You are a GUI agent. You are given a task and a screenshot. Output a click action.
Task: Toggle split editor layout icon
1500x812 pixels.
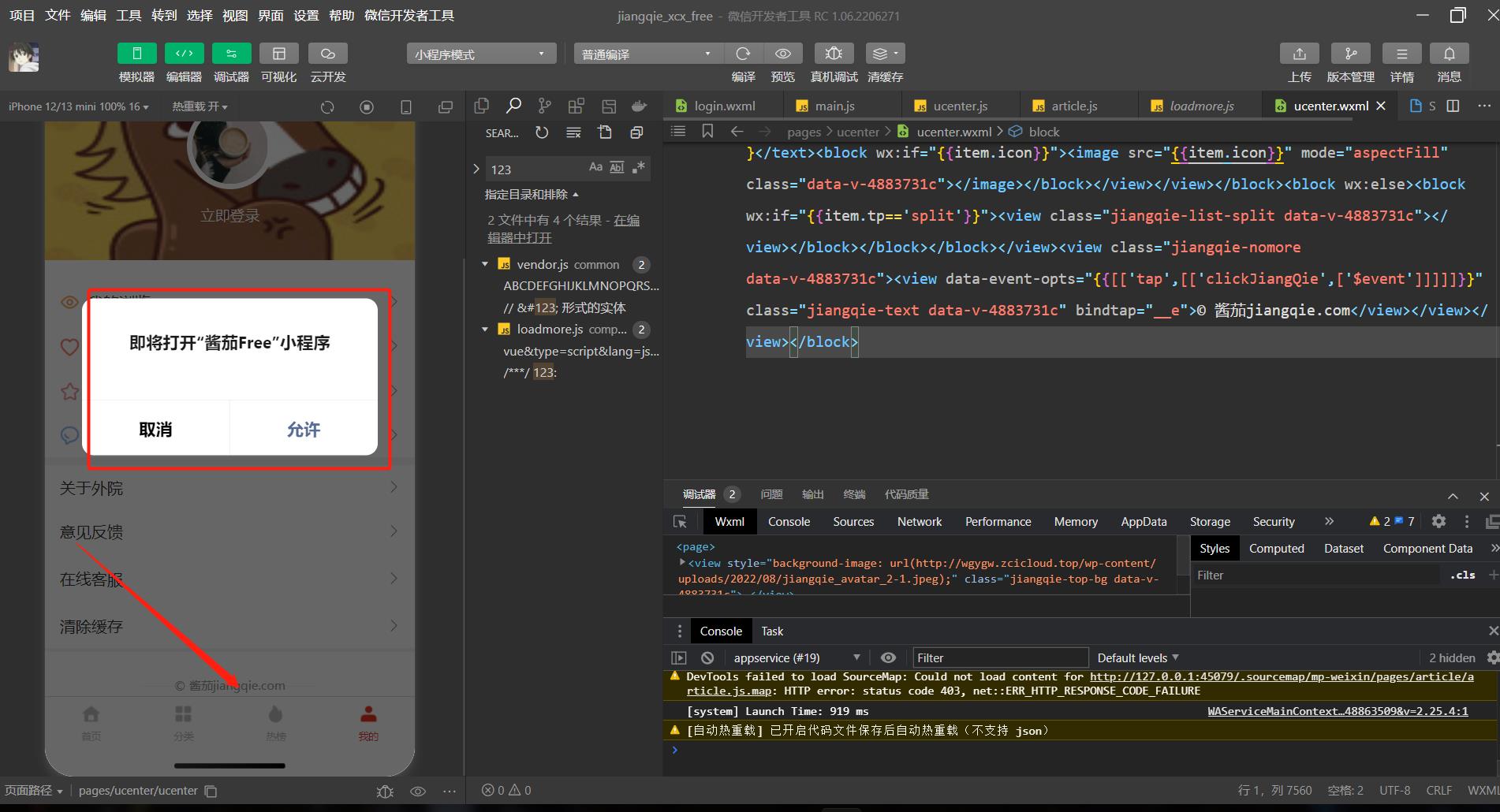click(x=1453, y=106)
